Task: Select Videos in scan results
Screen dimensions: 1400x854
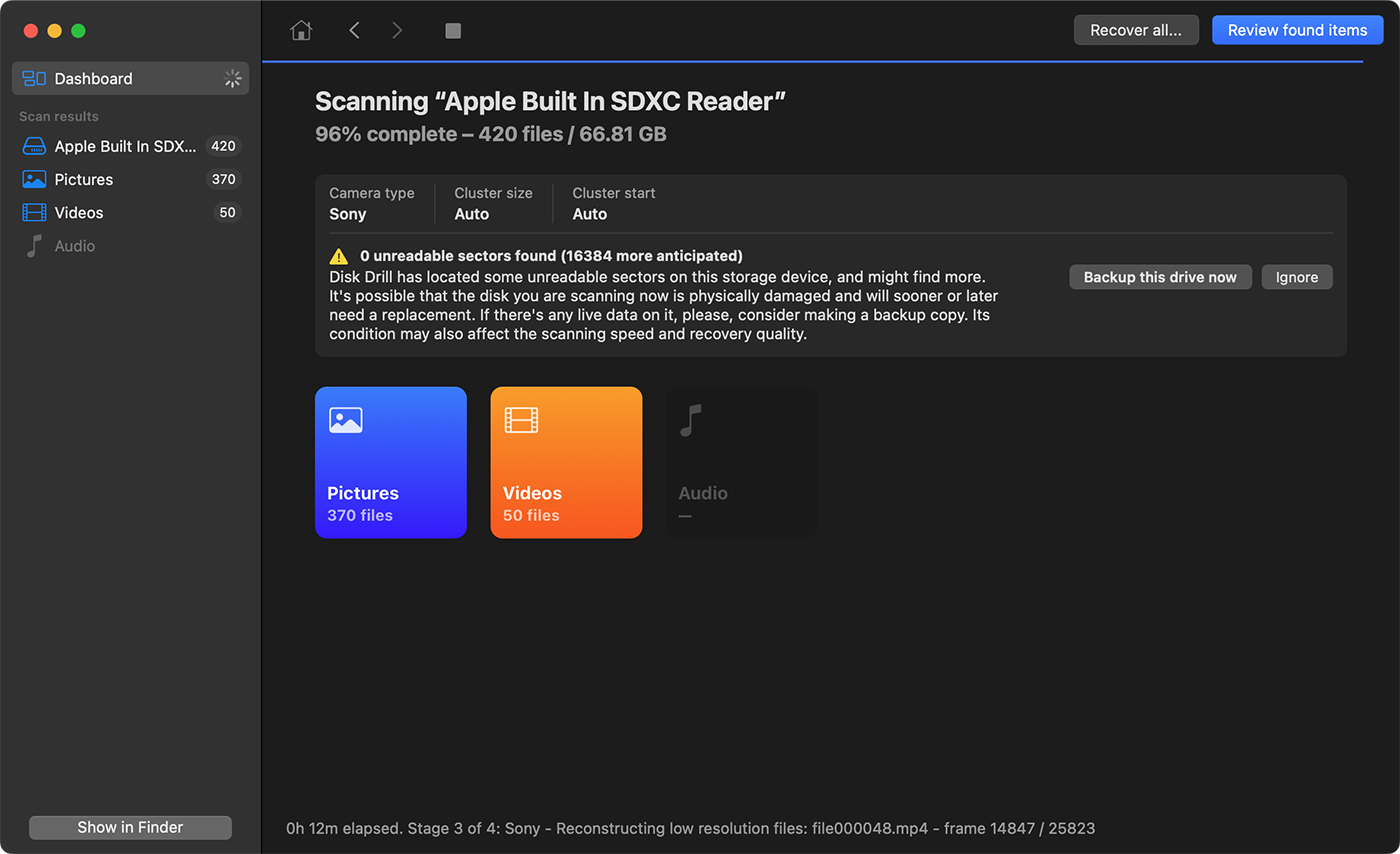Action: coord(130,212)
